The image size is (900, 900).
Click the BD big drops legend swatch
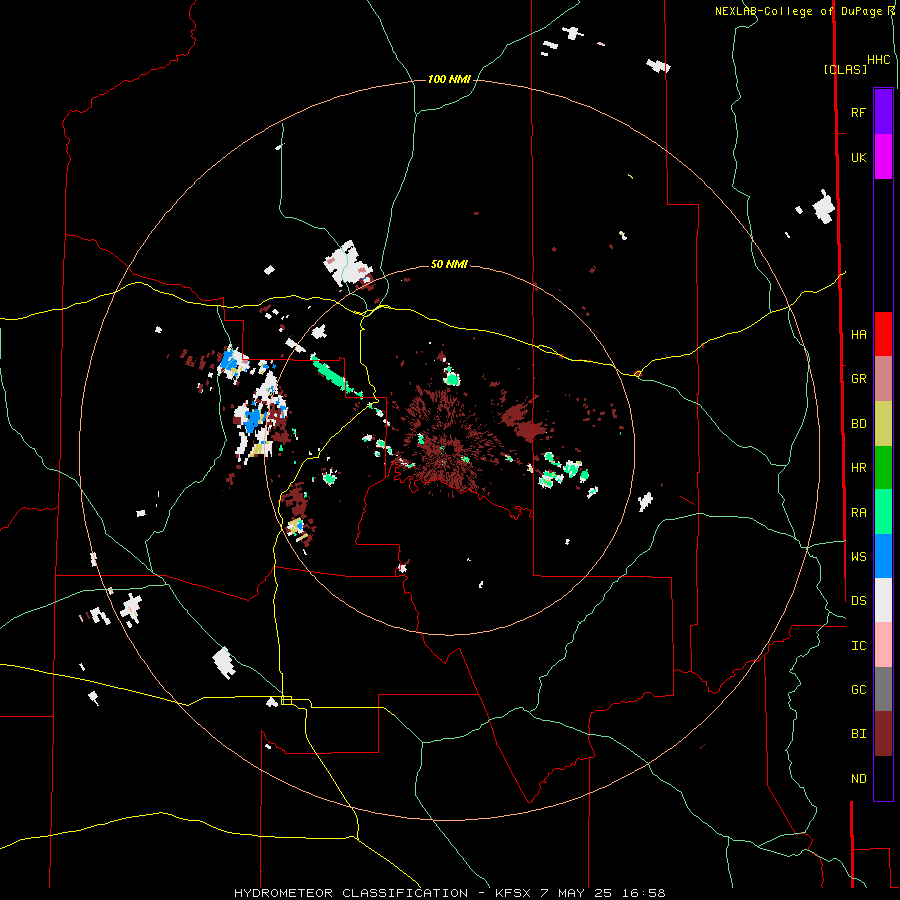[883, 424]
